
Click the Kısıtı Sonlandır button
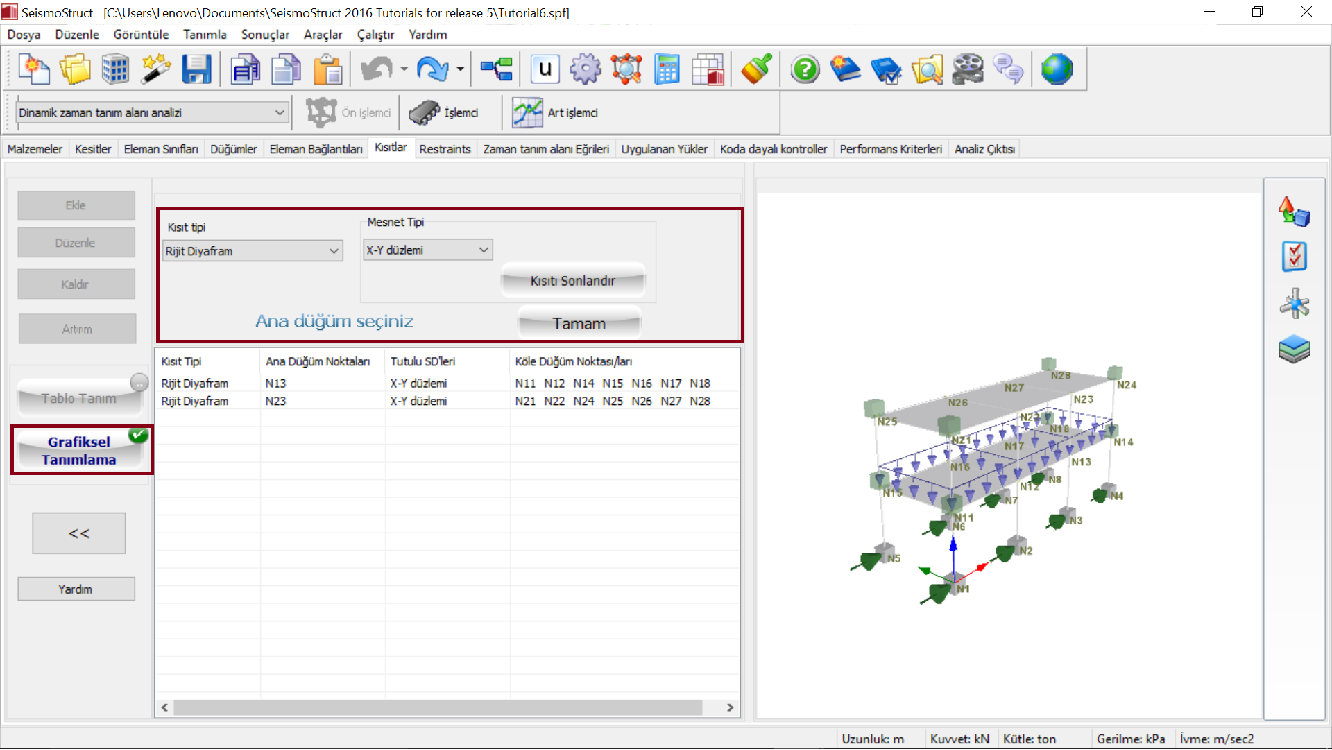[572, 281]
